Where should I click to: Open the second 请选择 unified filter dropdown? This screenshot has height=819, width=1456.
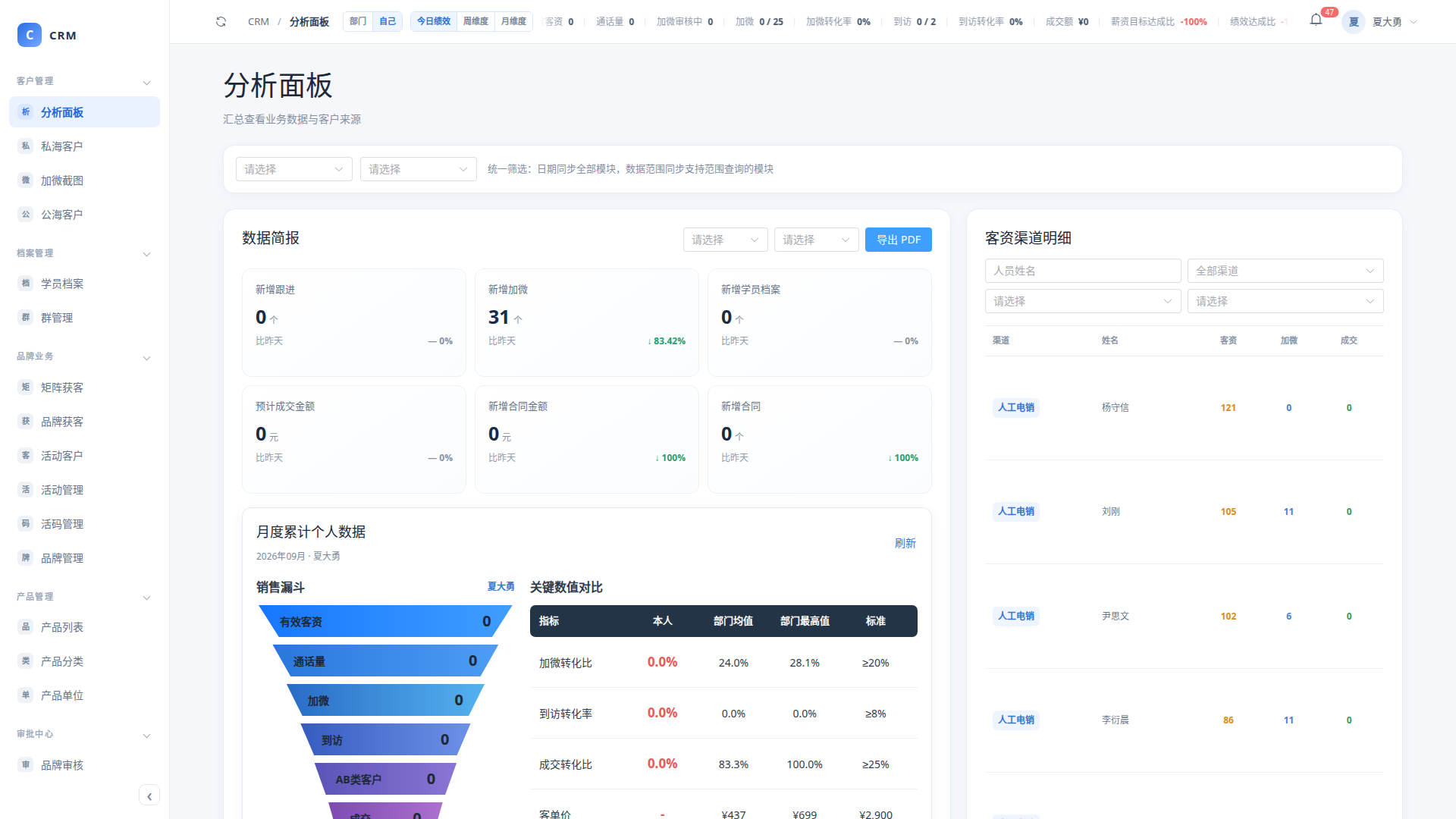pos(419,169)
